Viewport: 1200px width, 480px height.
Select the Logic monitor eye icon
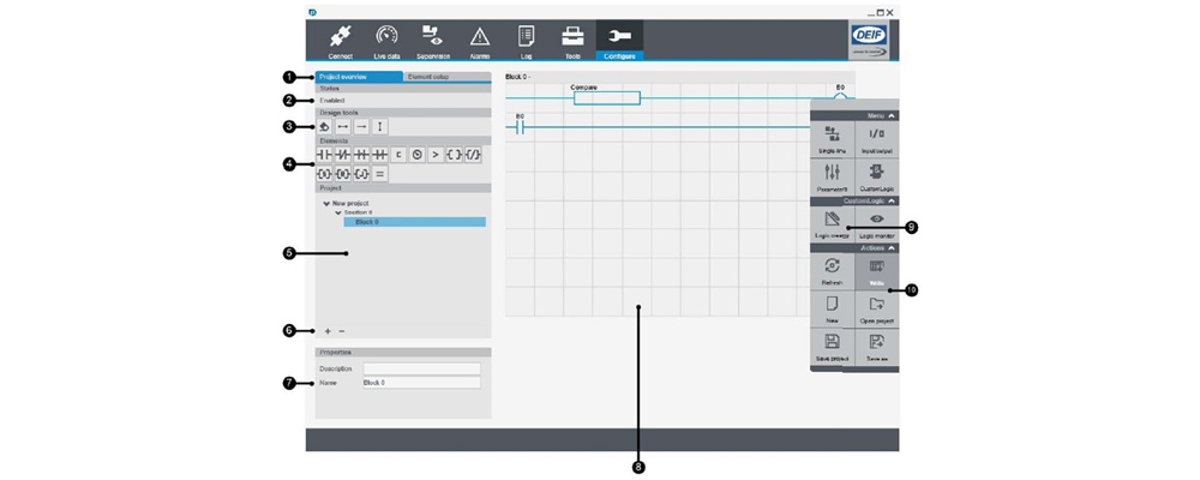point(876,222)
